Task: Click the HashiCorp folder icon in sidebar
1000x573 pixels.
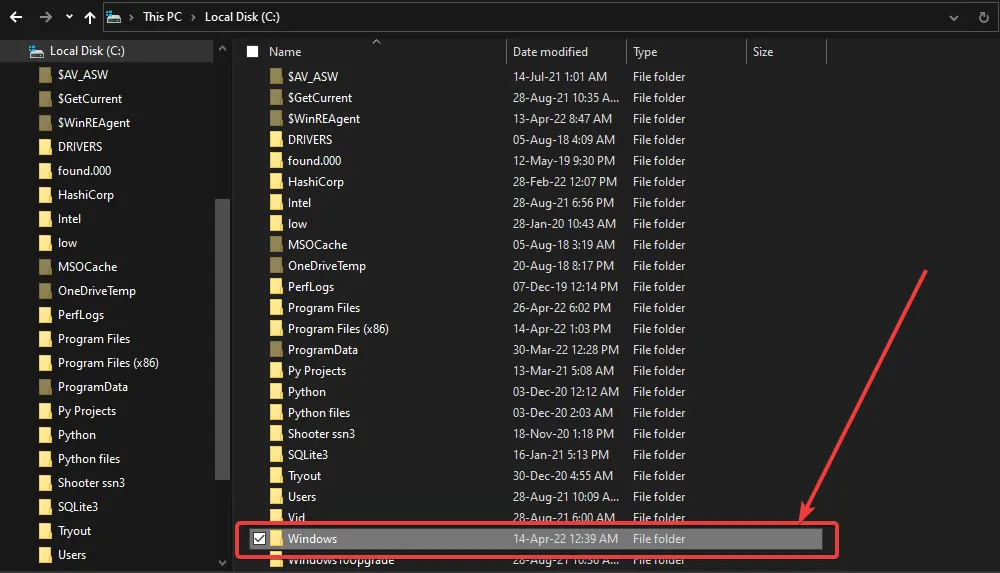Action: [x=45, y=195]
